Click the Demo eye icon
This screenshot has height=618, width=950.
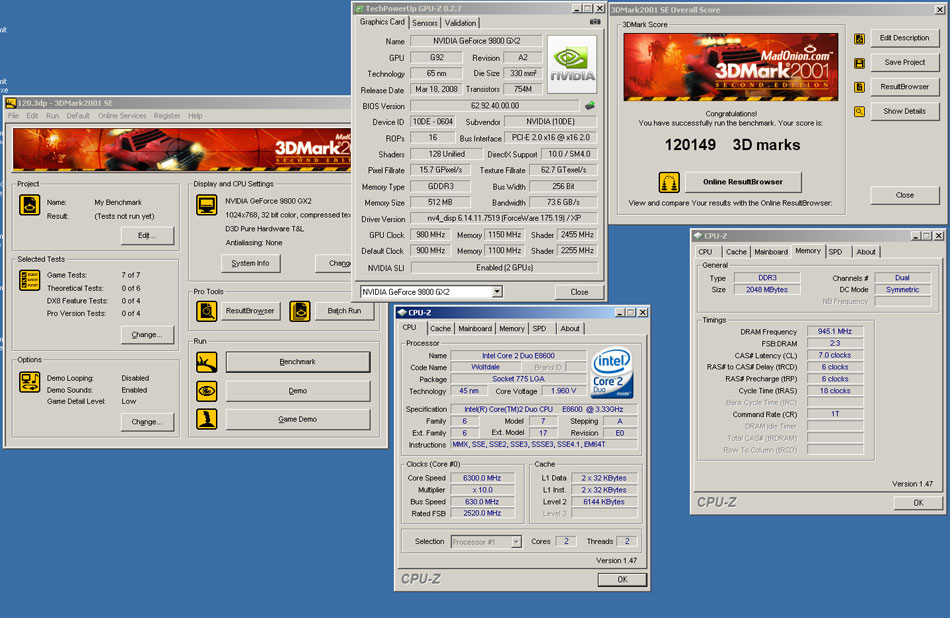(x=207, y=391)
